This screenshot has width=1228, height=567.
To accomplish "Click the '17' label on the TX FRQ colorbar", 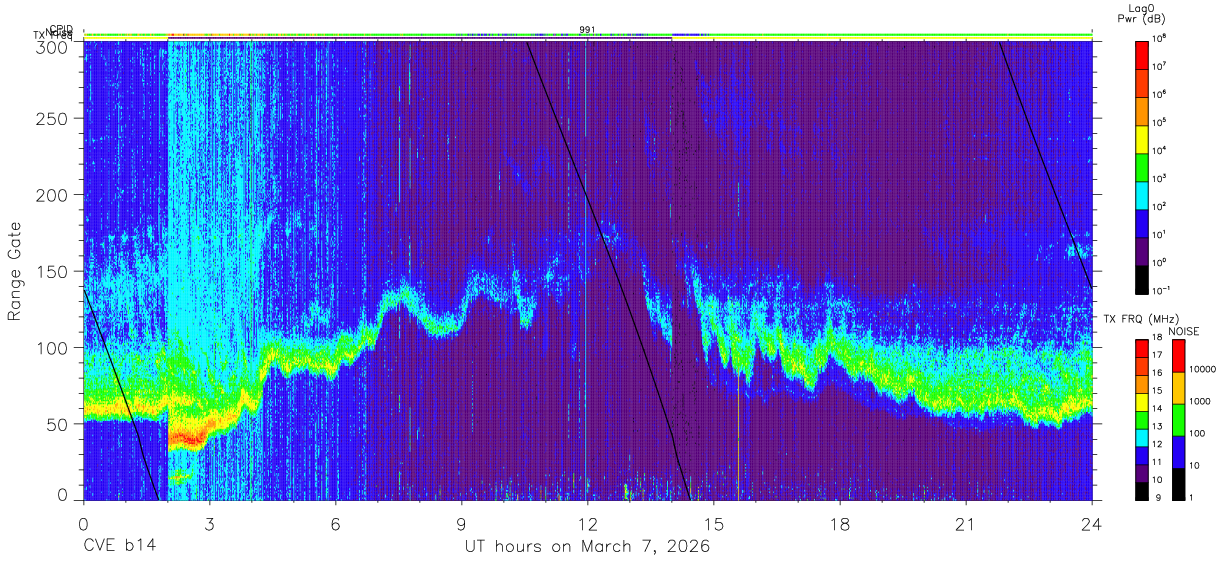I will [x=1157, y=355].
